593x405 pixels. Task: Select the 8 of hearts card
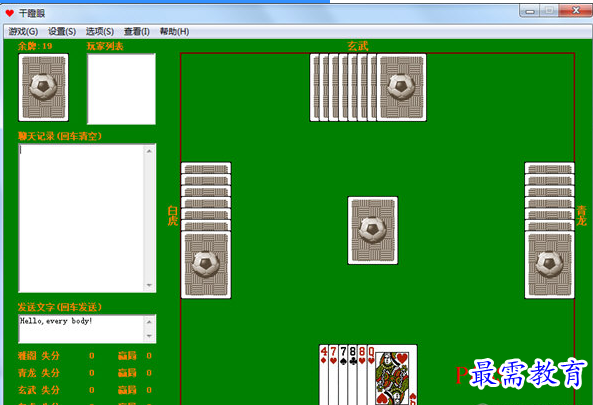point(362,374)
